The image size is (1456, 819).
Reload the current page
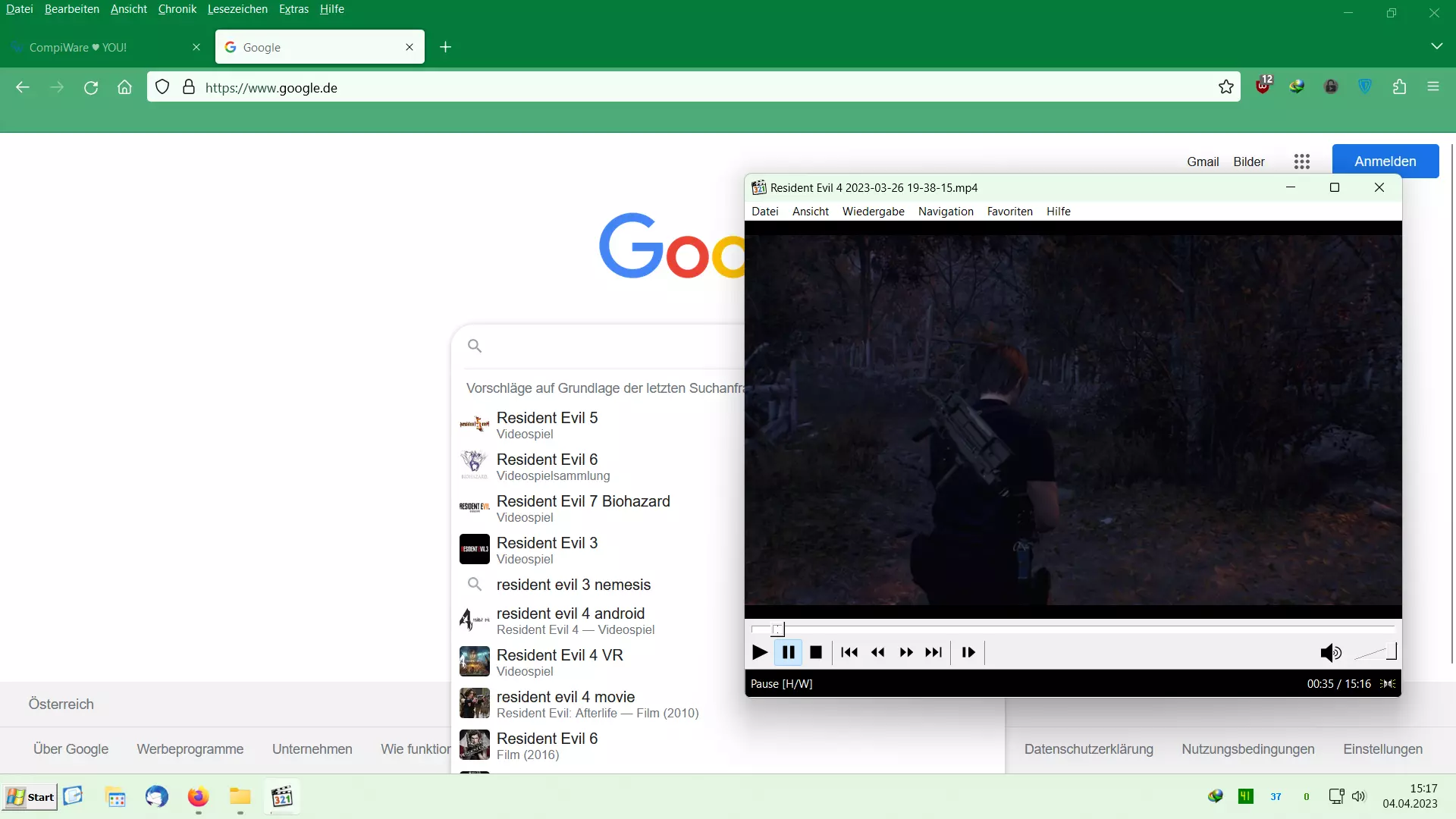(x=91, y=87)
